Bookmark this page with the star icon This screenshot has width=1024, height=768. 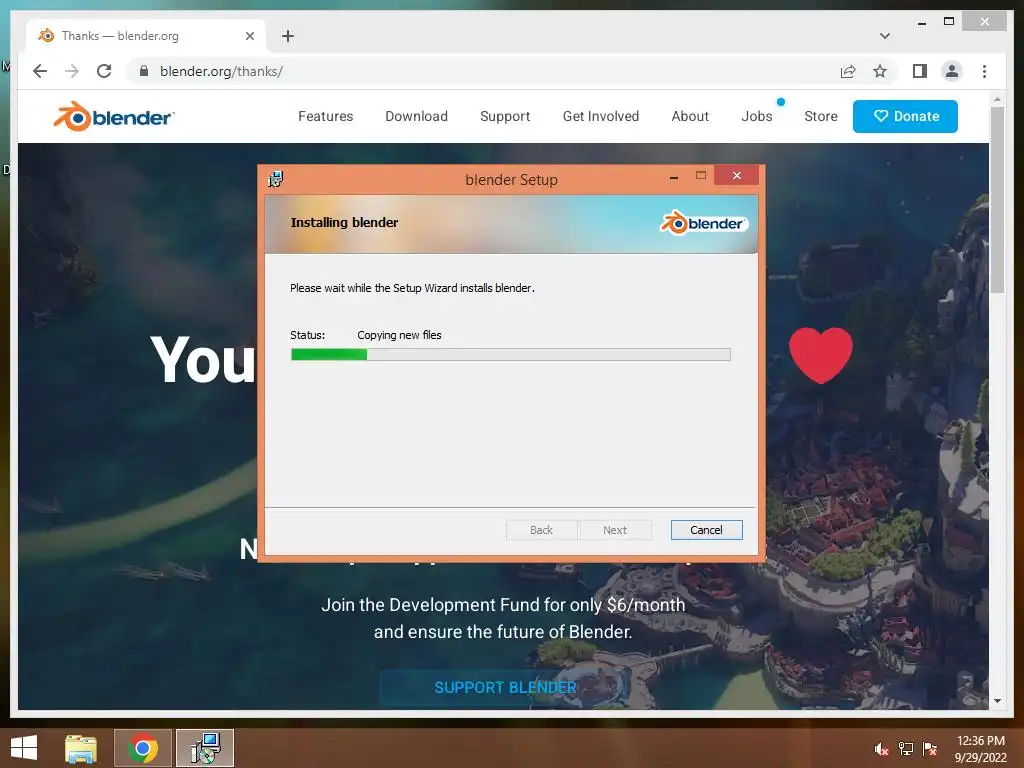(x=880, y=71)
